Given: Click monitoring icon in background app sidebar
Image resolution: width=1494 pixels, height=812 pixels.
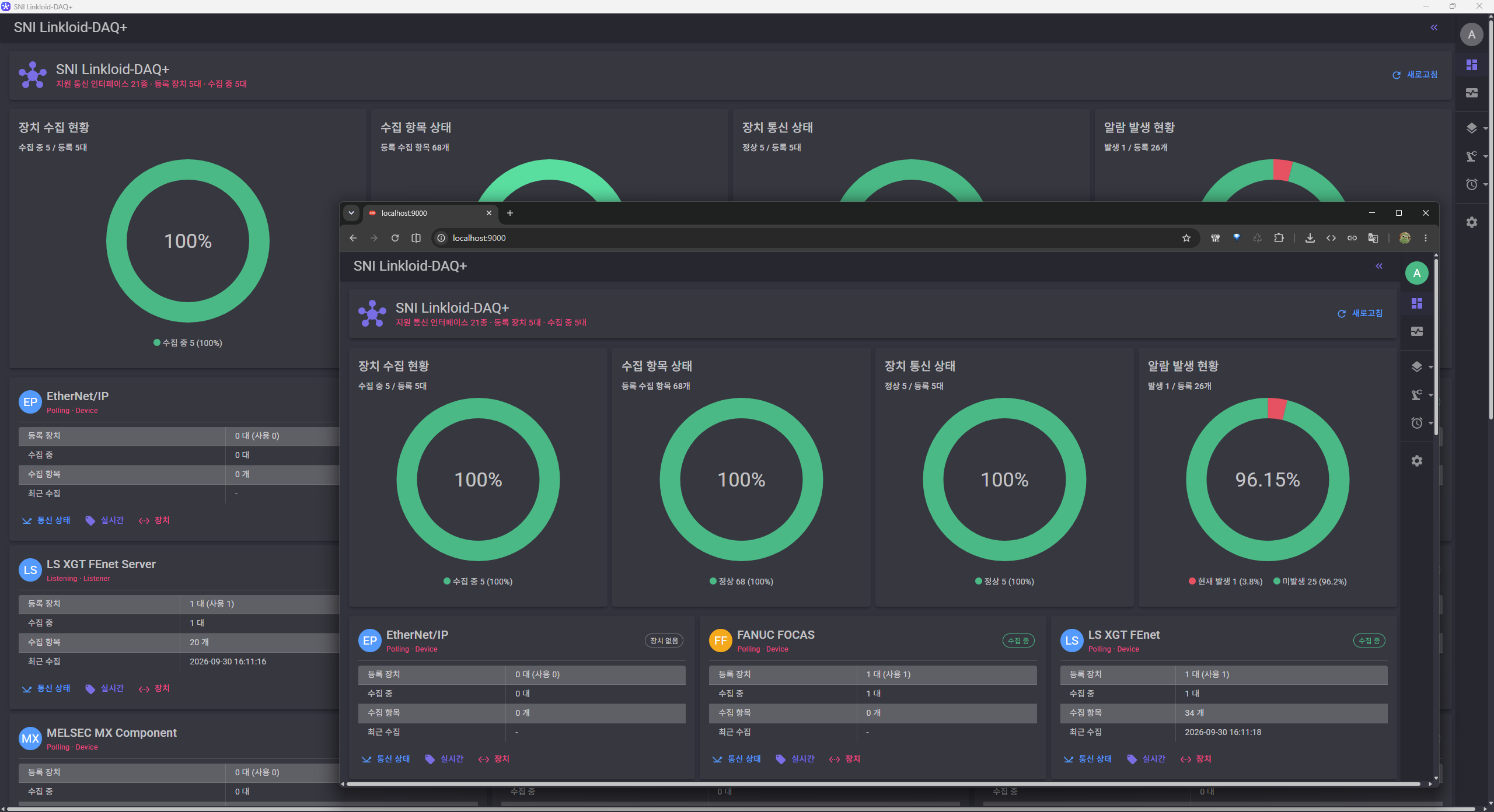Looking at the screenshot, I should point(1471,93).
